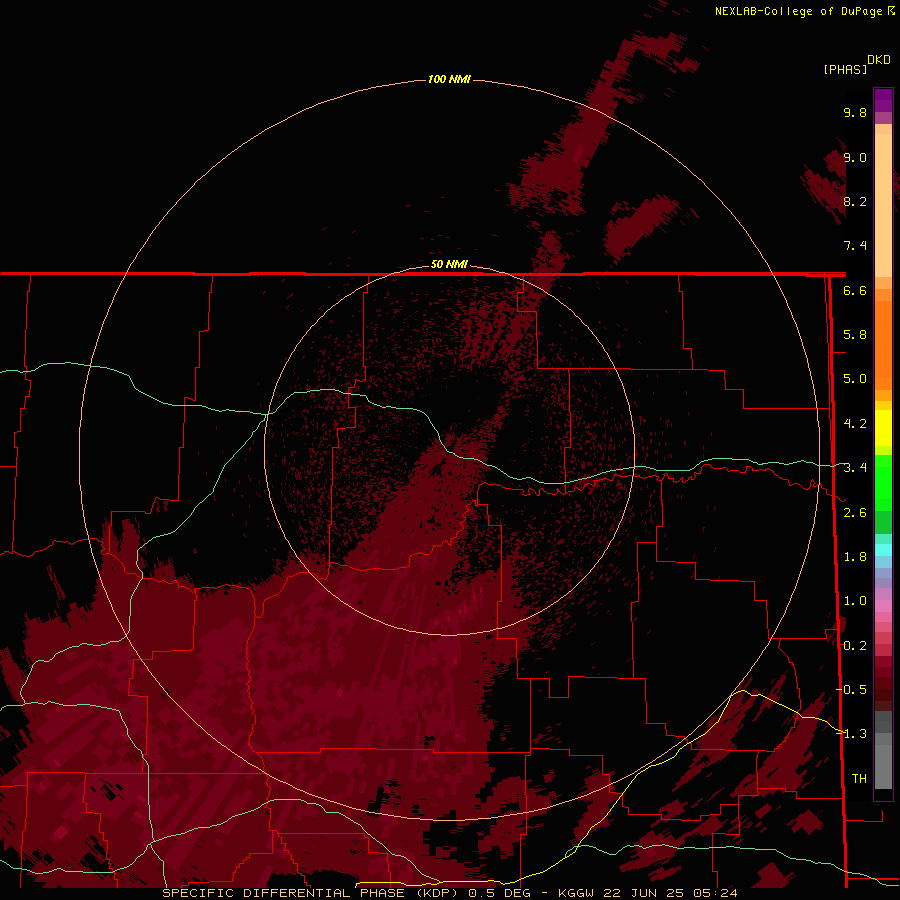Image resolution: width=900 pixels, height=900 pixels.
Task: Click the cyan segment of the color scale
Action: 883,550
